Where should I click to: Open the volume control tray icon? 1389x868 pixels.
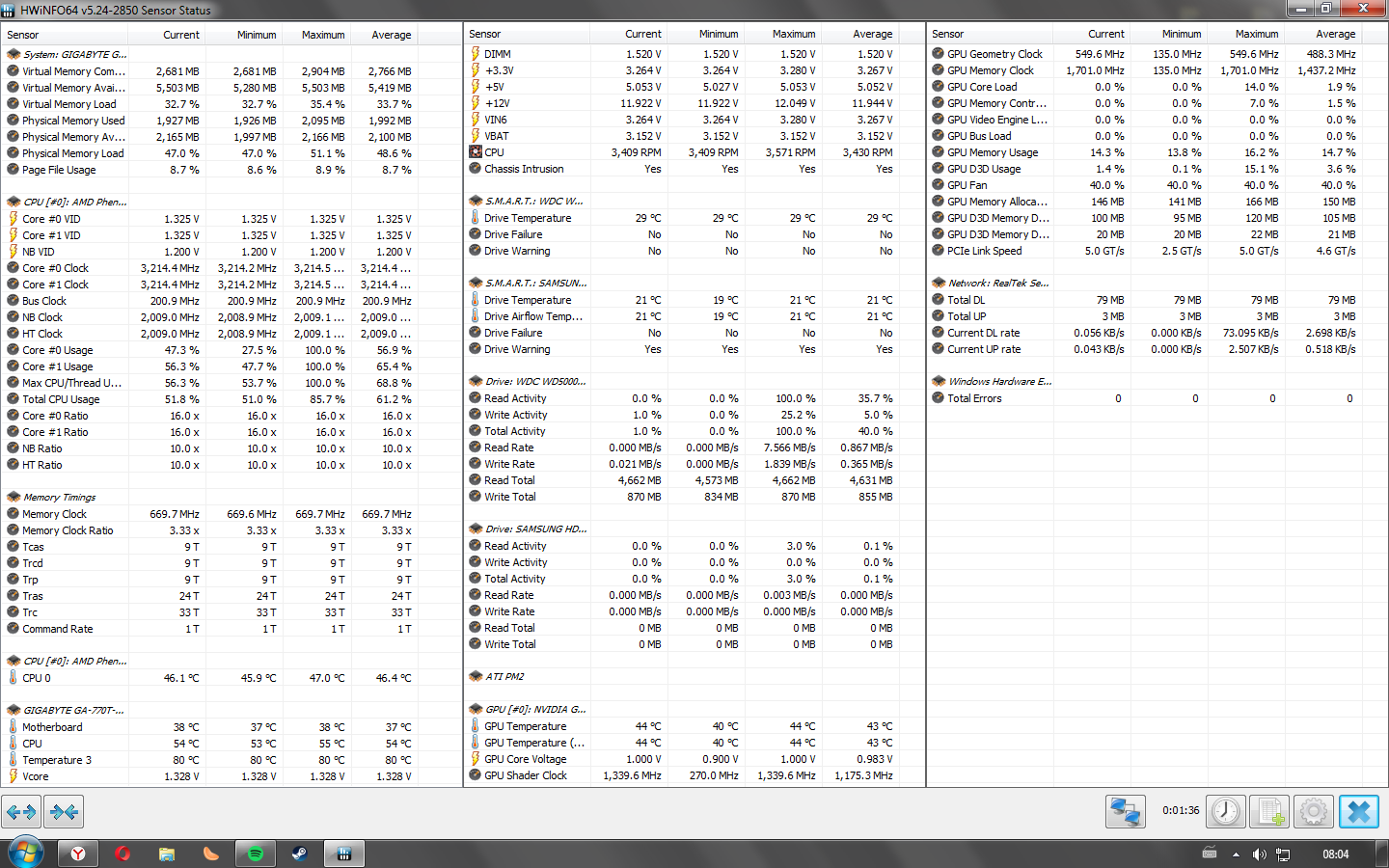1259,854
